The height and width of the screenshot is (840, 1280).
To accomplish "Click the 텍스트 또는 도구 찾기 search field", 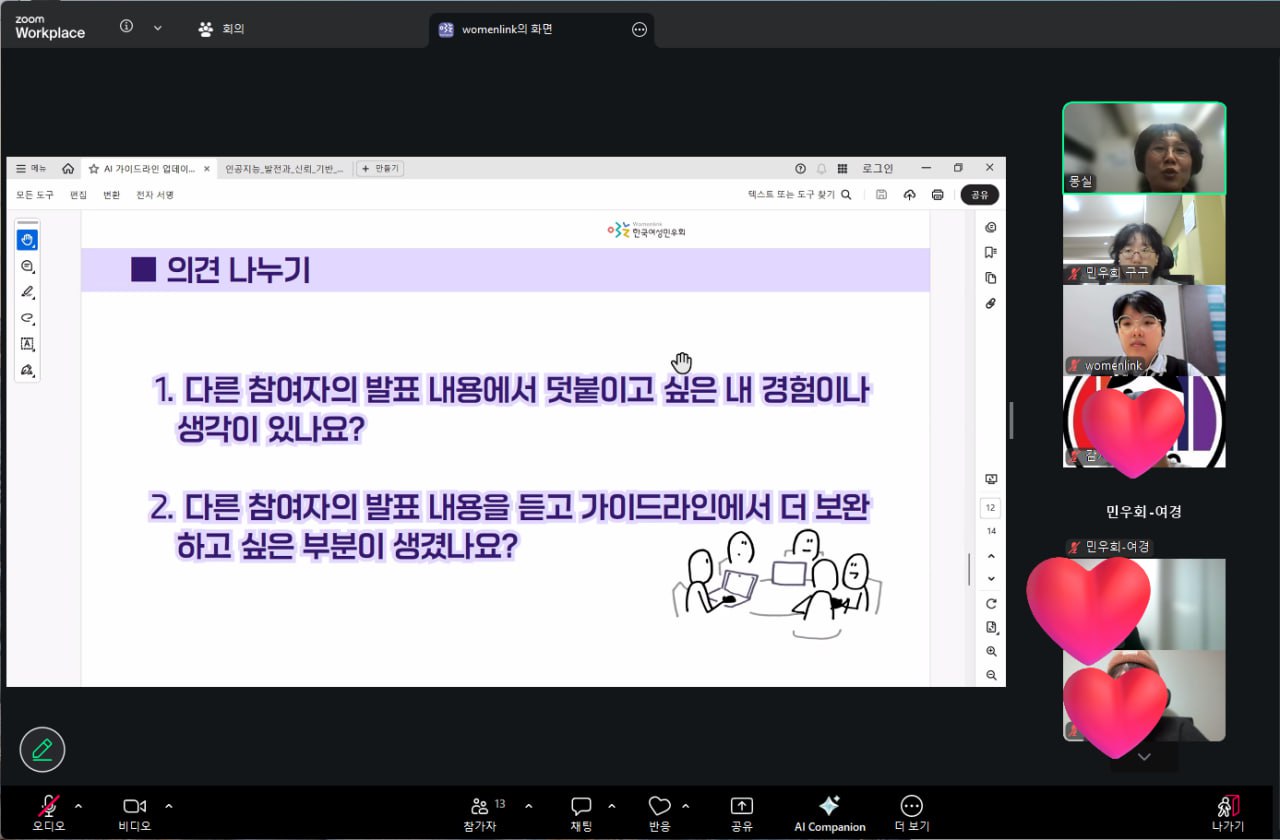I will point(800,195).
